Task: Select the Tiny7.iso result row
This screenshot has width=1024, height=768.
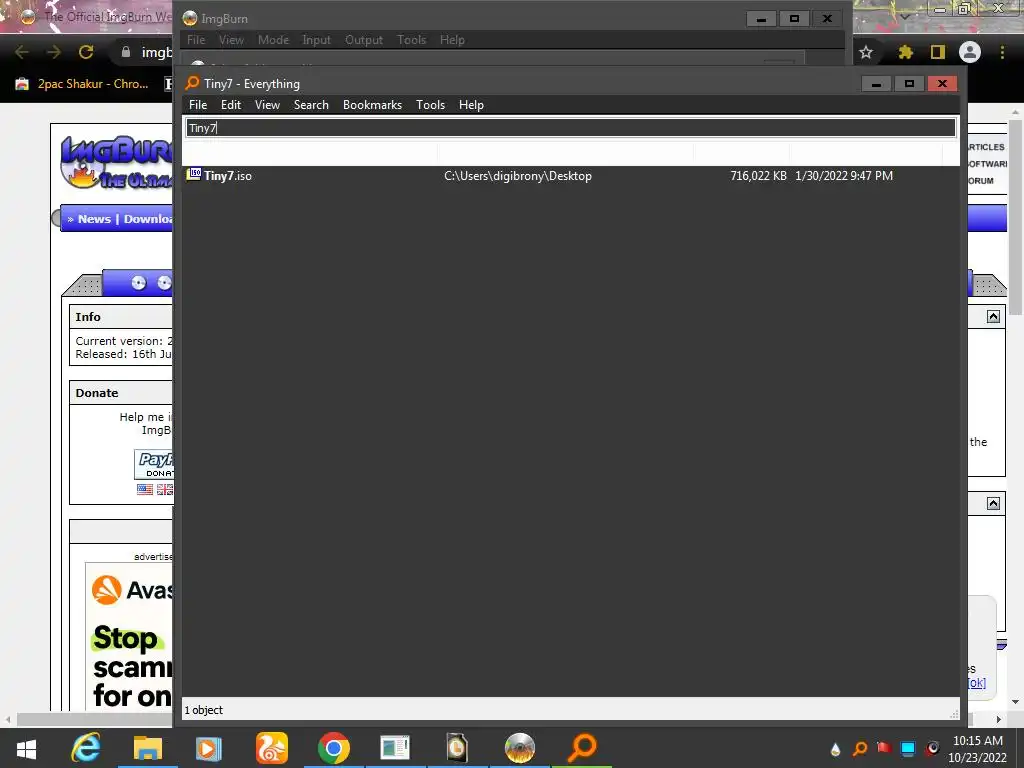Action: [571, 176]
